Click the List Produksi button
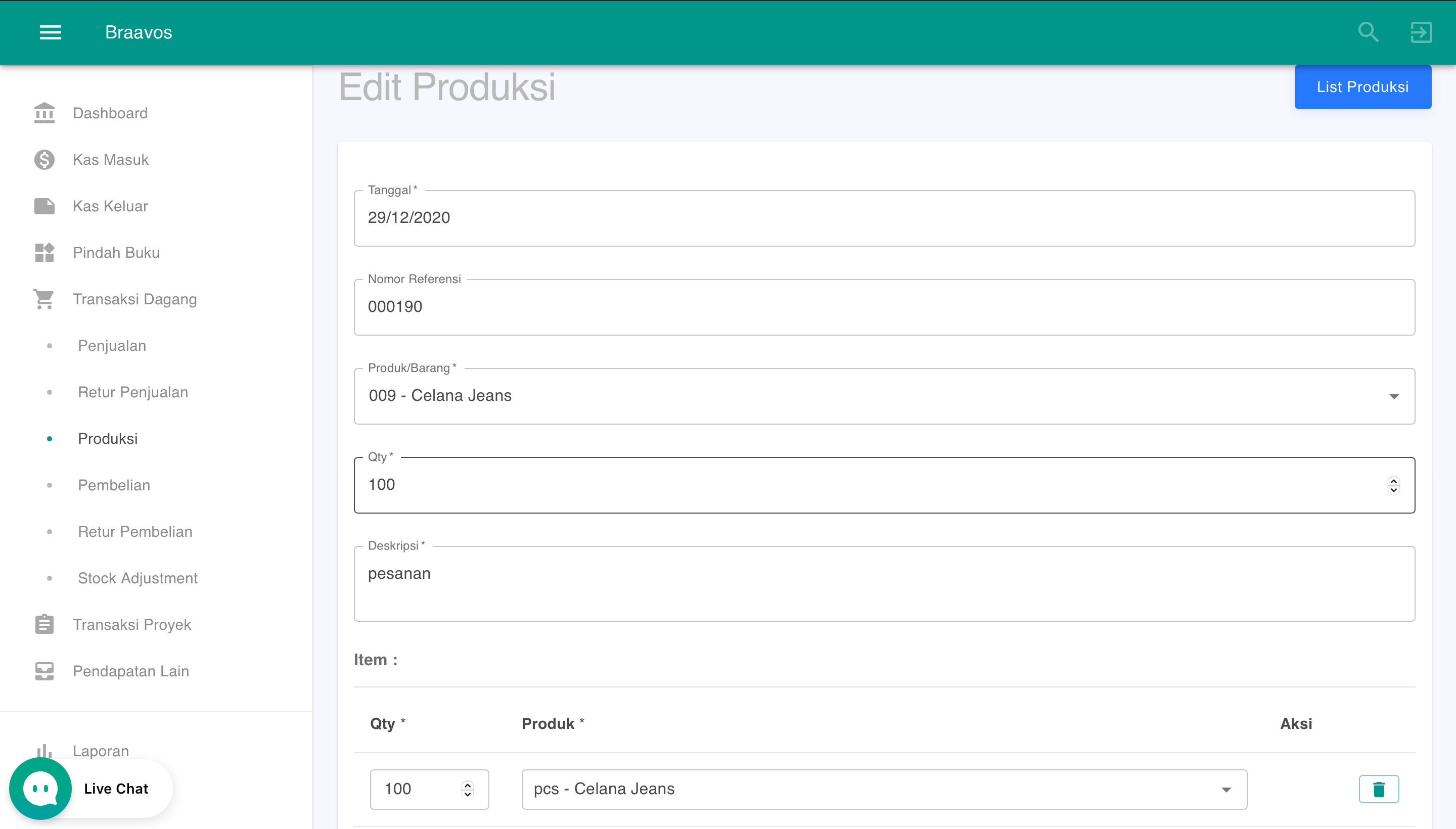 pyautogui.click(x=1362, y=86)
